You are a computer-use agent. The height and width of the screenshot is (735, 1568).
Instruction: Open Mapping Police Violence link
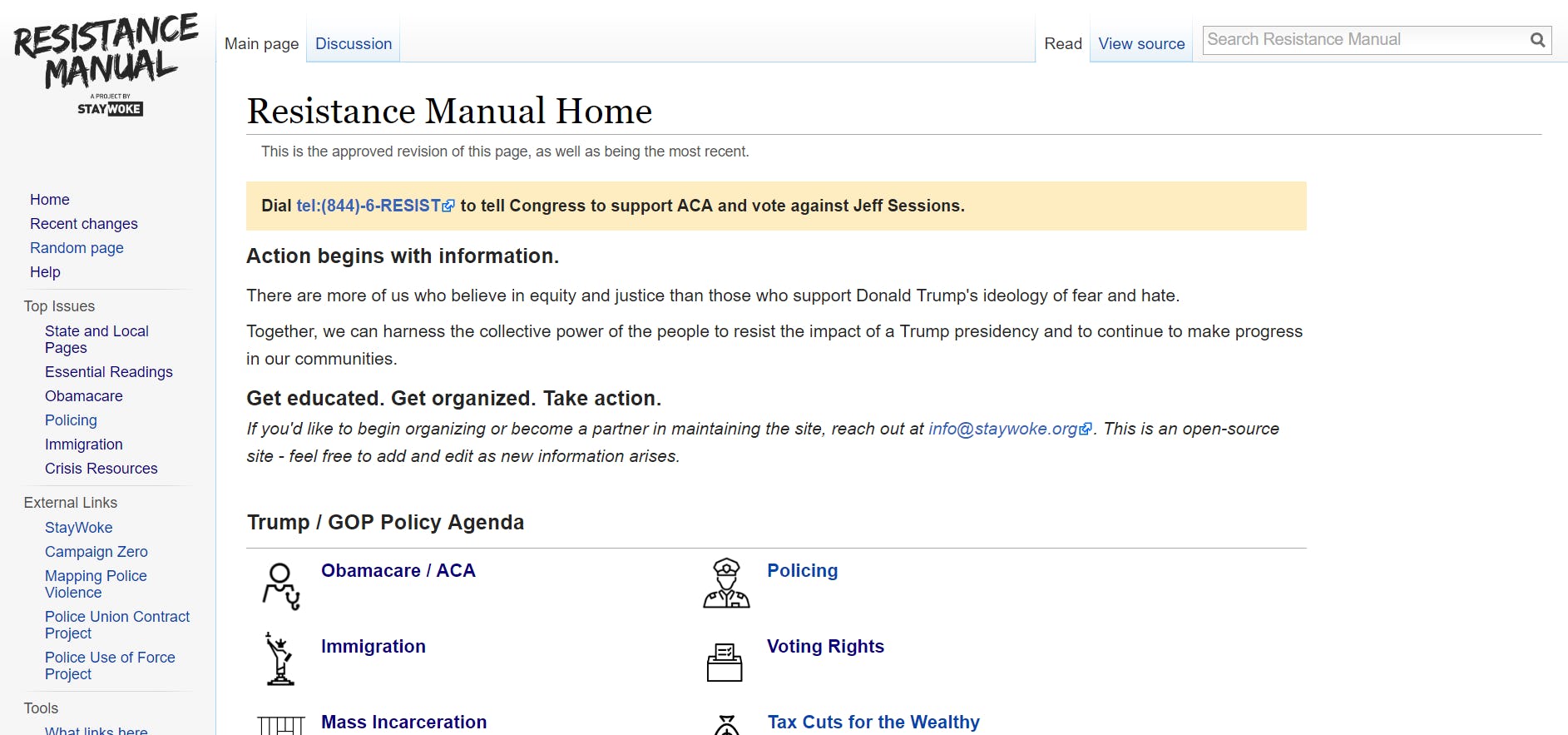click(x=96, y=584)
